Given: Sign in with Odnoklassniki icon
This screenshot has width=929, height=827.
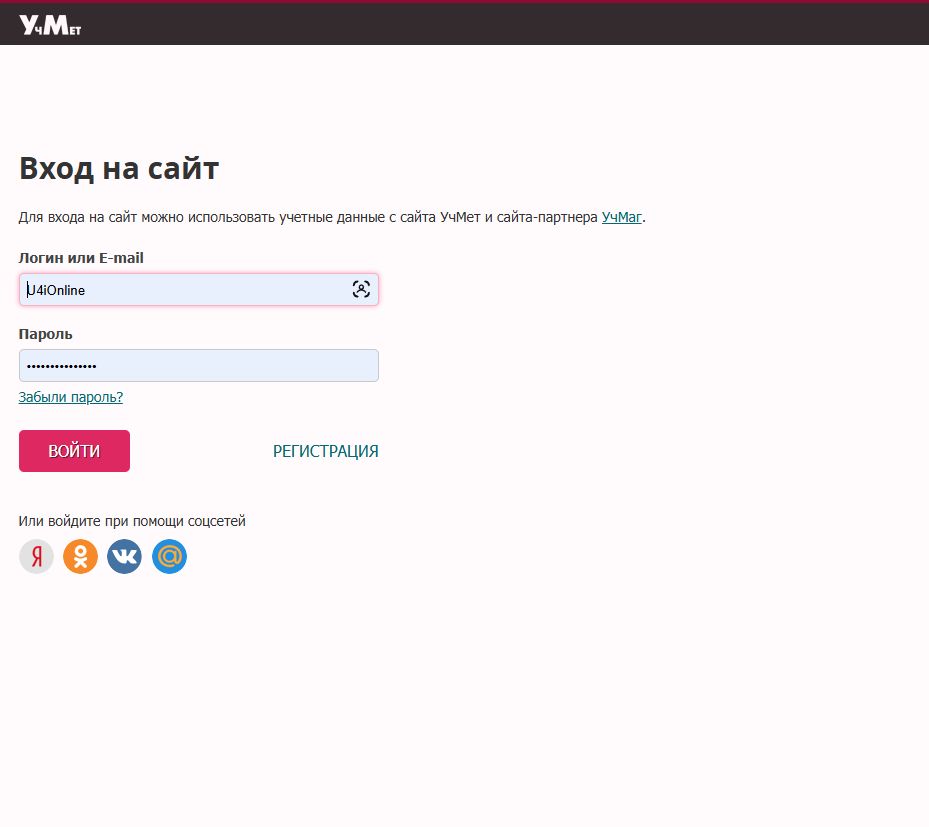Looking at the screenshot, I should point(80,556).
